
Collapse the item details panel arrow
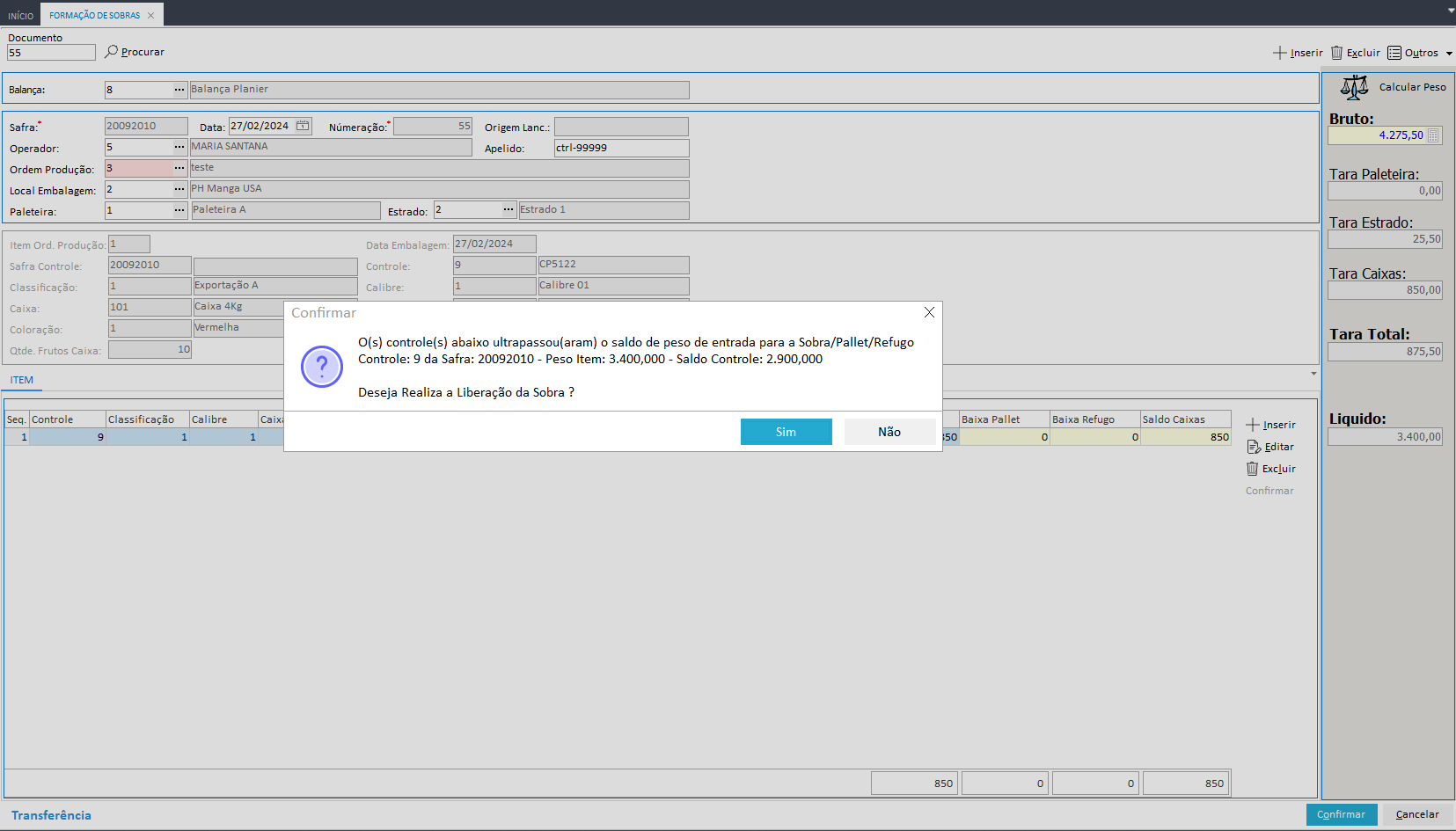pyautogui.click(x=1313, y=374)
